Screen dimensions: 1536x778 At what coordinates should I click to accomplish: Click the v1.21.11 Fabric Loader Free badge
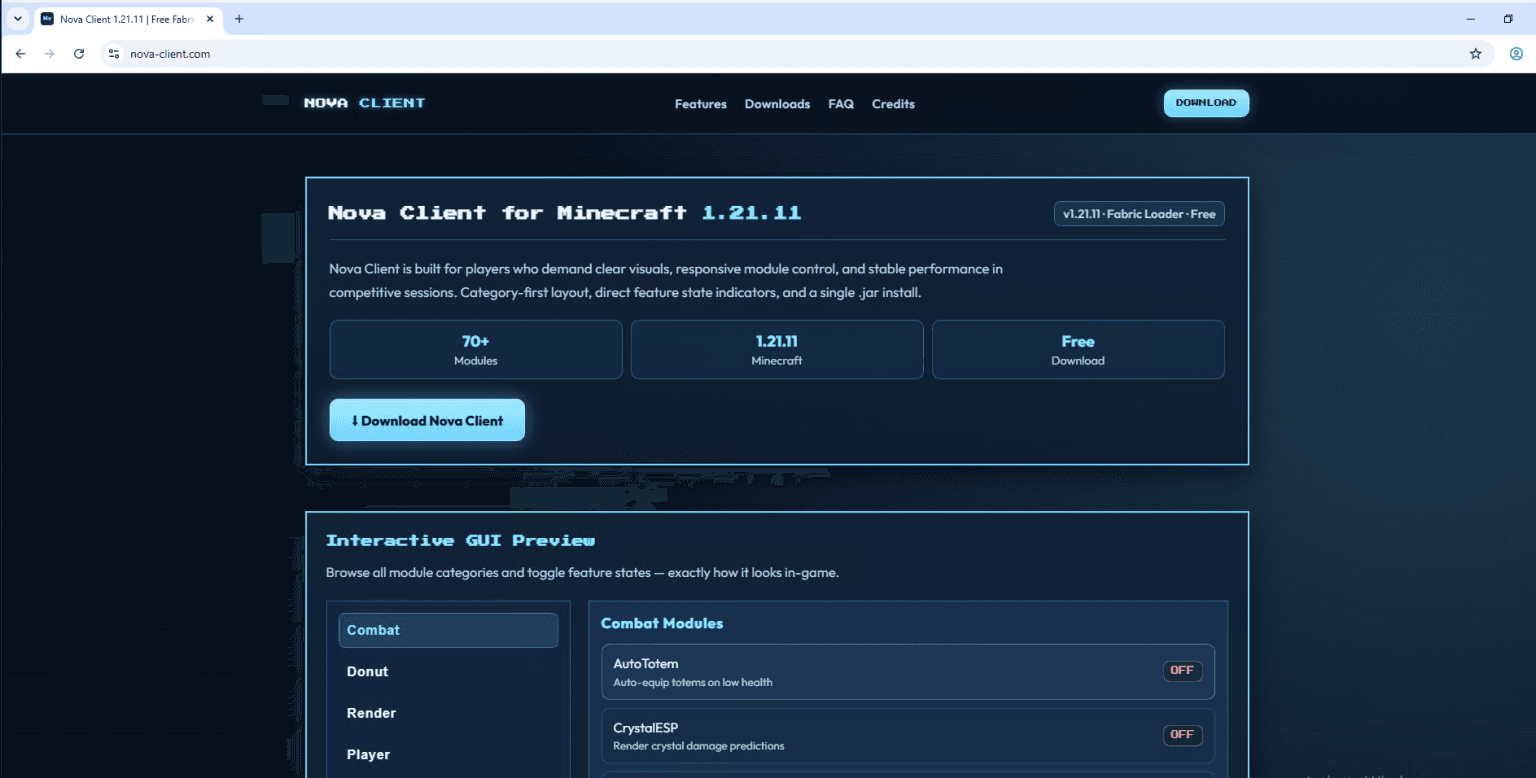pos(1139,214)
